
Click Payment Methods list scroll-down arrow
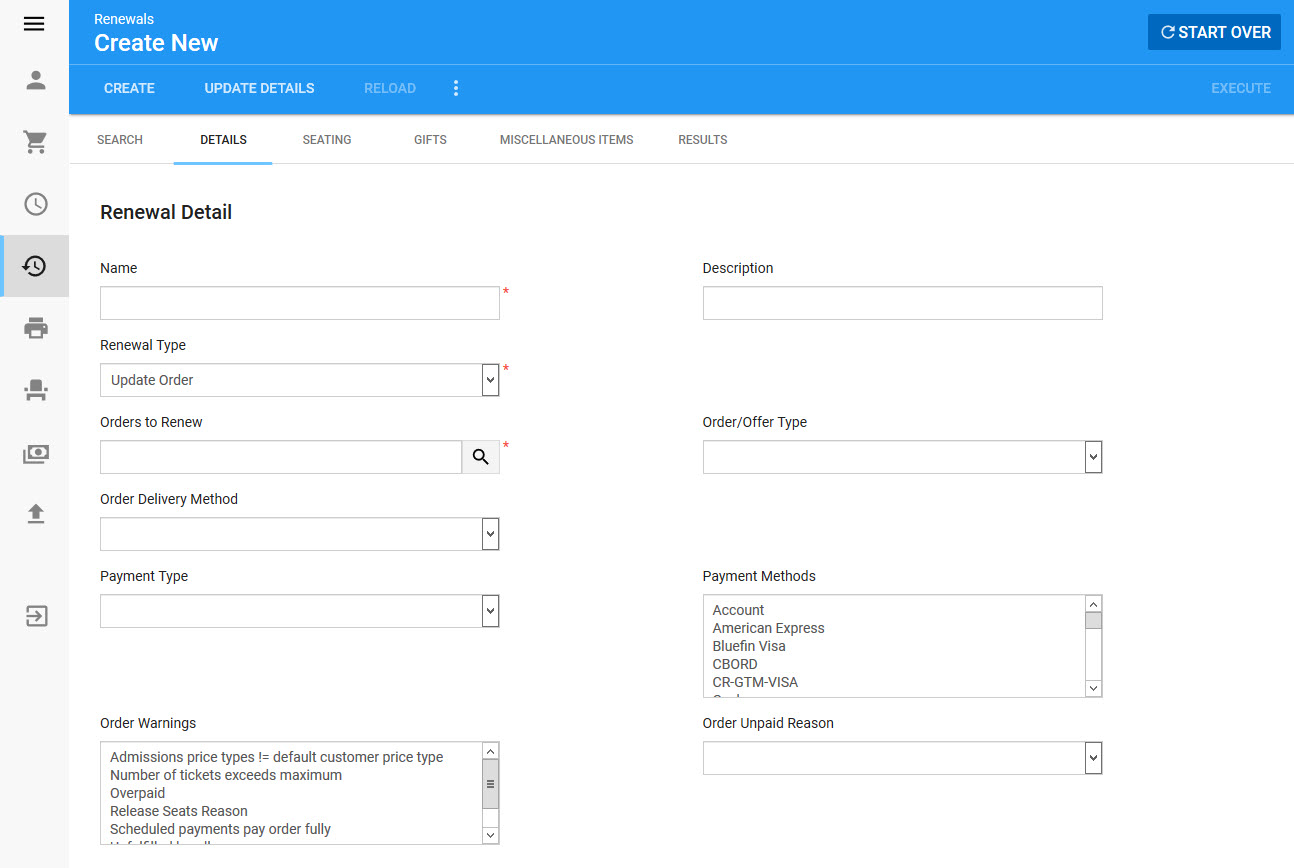pos(1093,688)
